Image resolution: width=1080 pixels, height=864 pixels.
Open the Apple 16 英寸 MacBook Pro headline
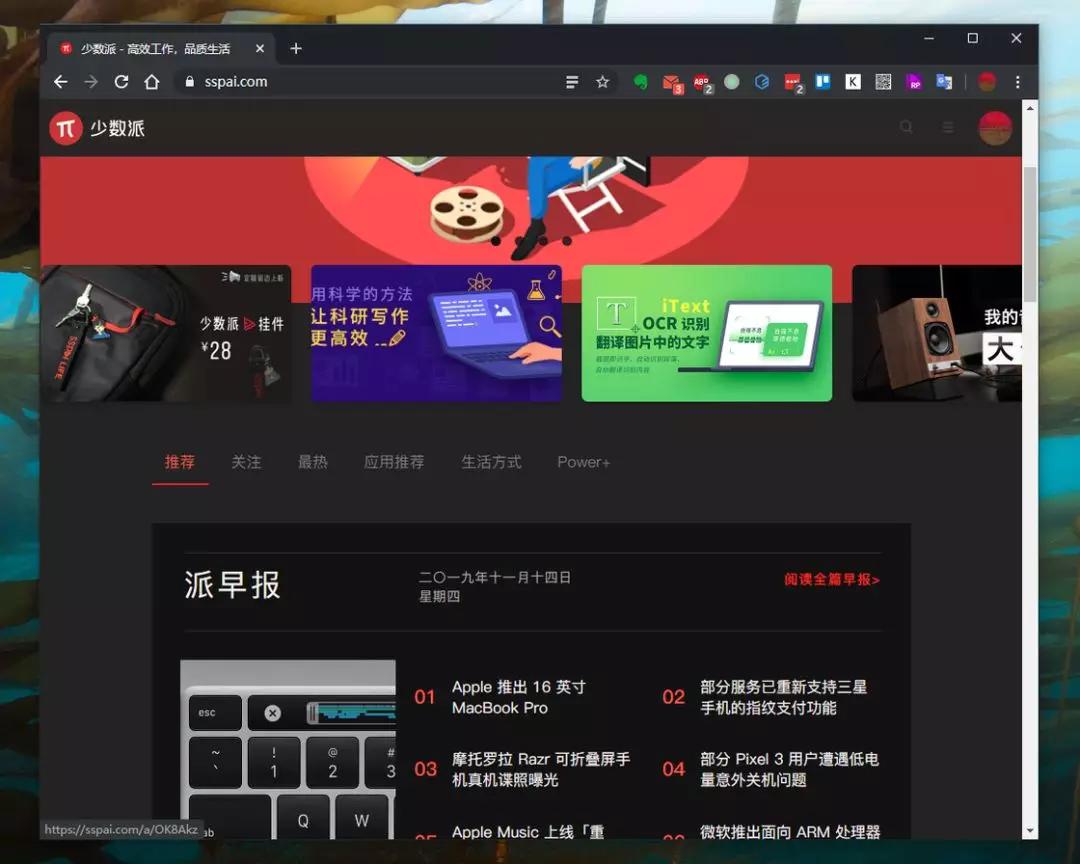pyautogui.click(x=519, y=697)
